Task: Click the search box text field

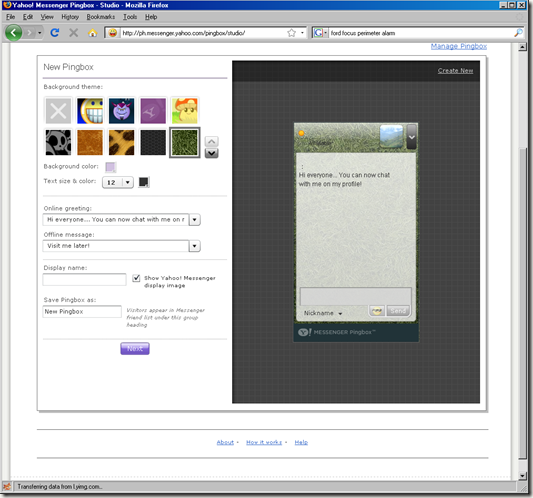Action: [421, 33]
